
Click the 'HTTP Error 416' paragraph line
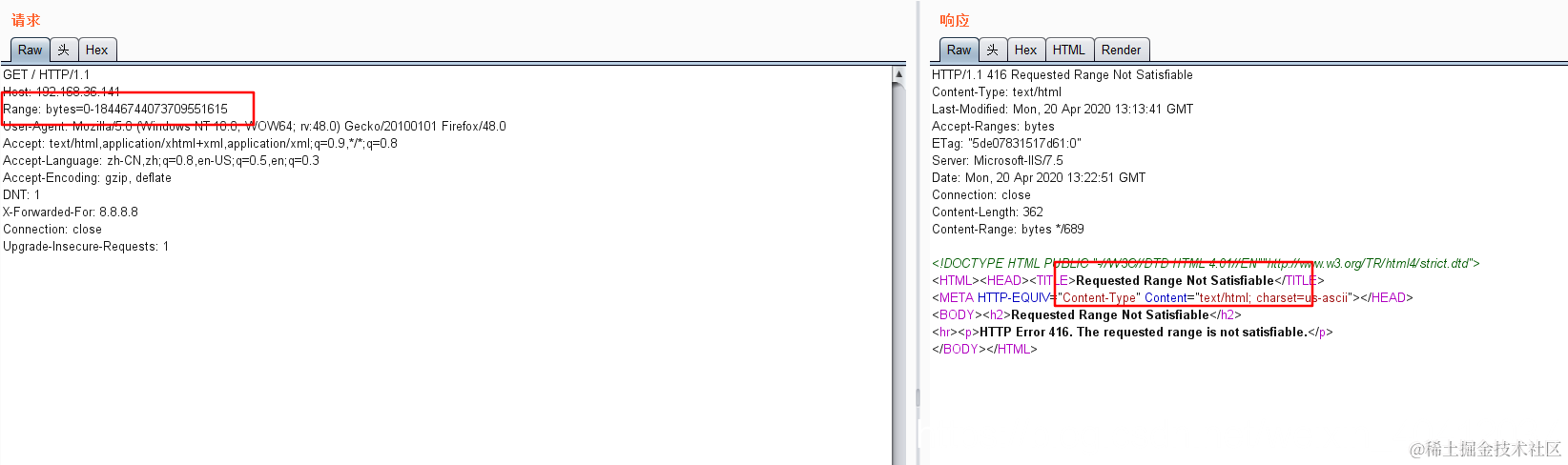1132,332
